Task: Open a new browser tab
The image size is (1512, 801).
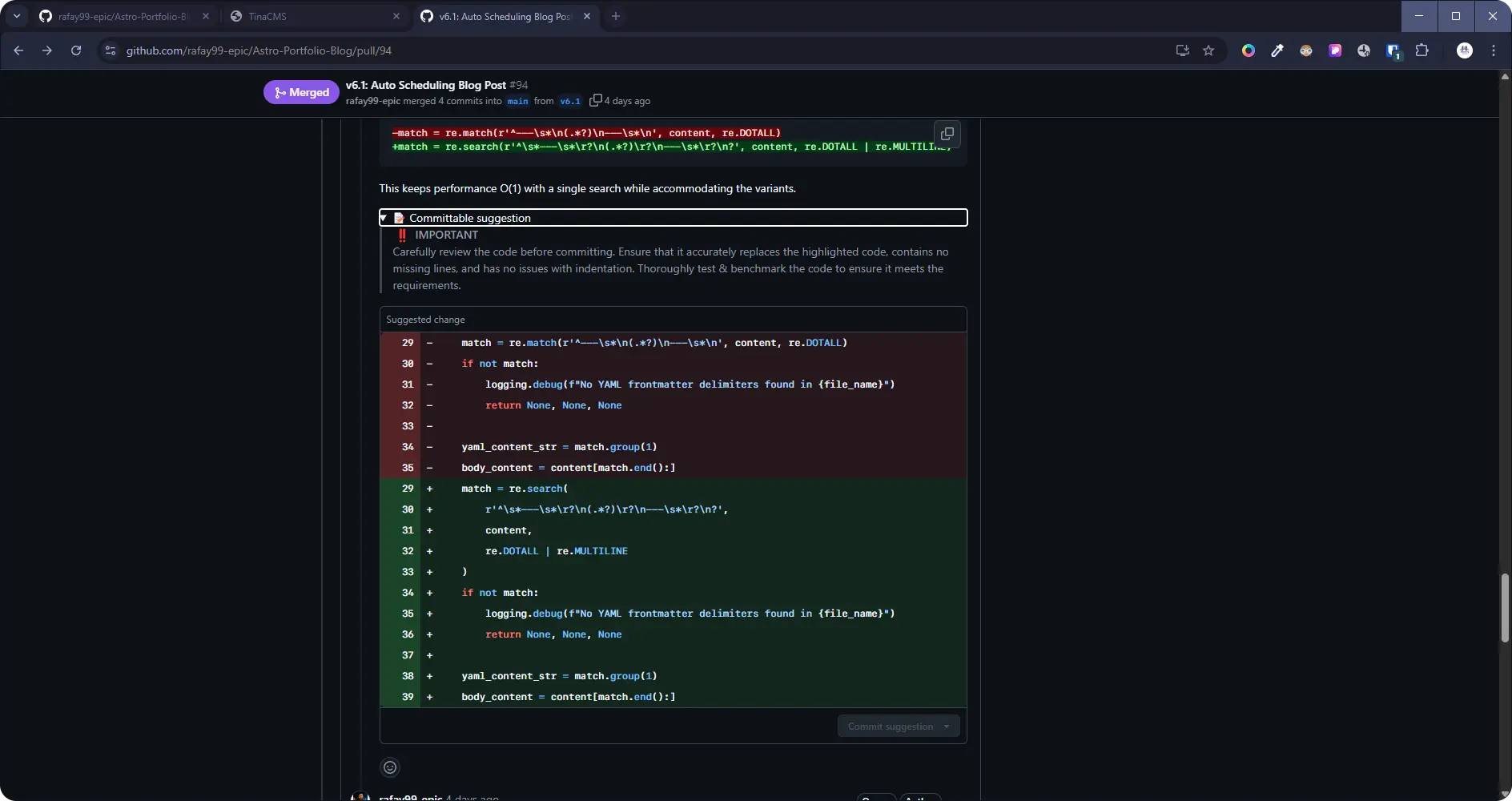Action: coord(616,16)
